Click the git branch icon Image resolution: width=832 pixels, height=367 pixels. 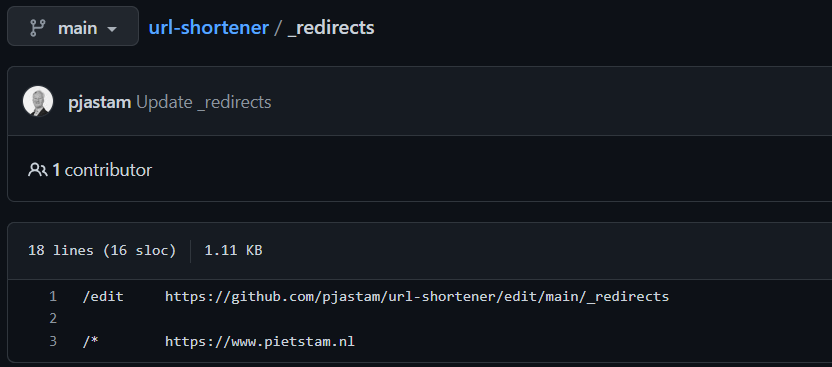38,28
